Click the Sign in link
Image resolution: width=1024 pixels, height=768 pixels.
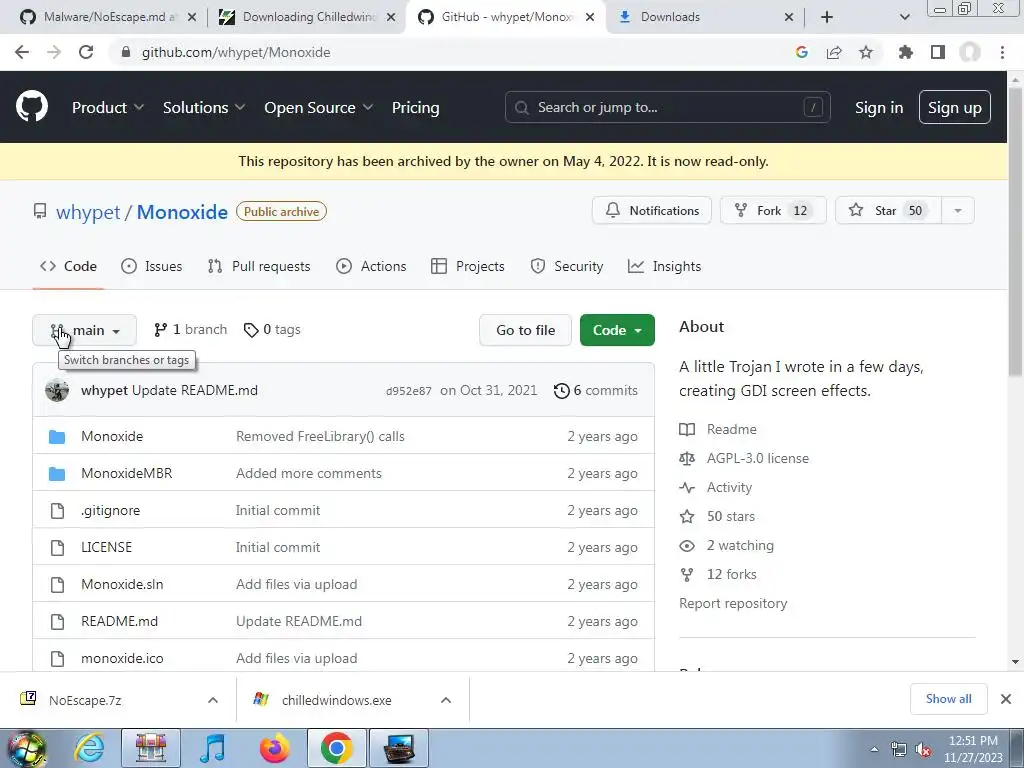pos(879,108)
